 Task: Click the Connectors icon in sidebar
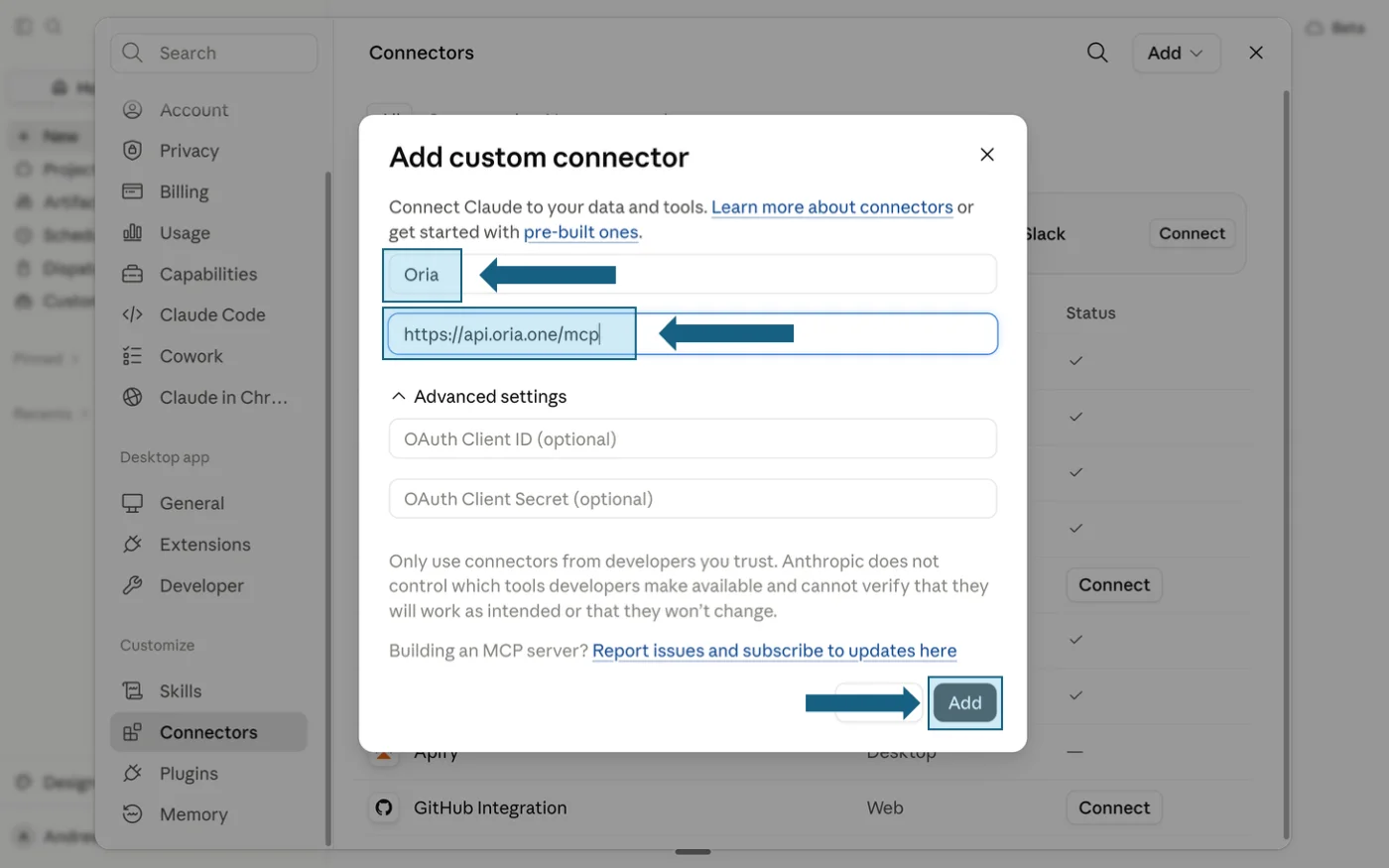point(132,732)
